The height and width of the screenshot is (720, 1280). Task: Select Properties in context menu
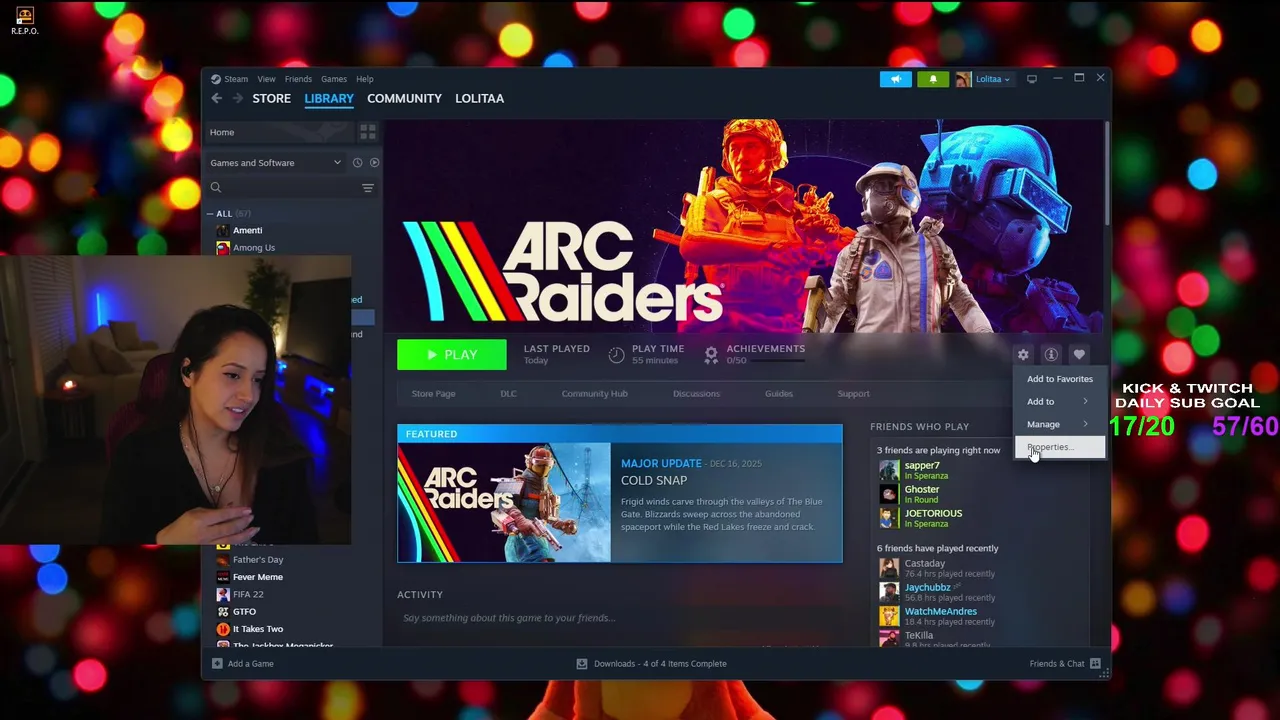1059,447
